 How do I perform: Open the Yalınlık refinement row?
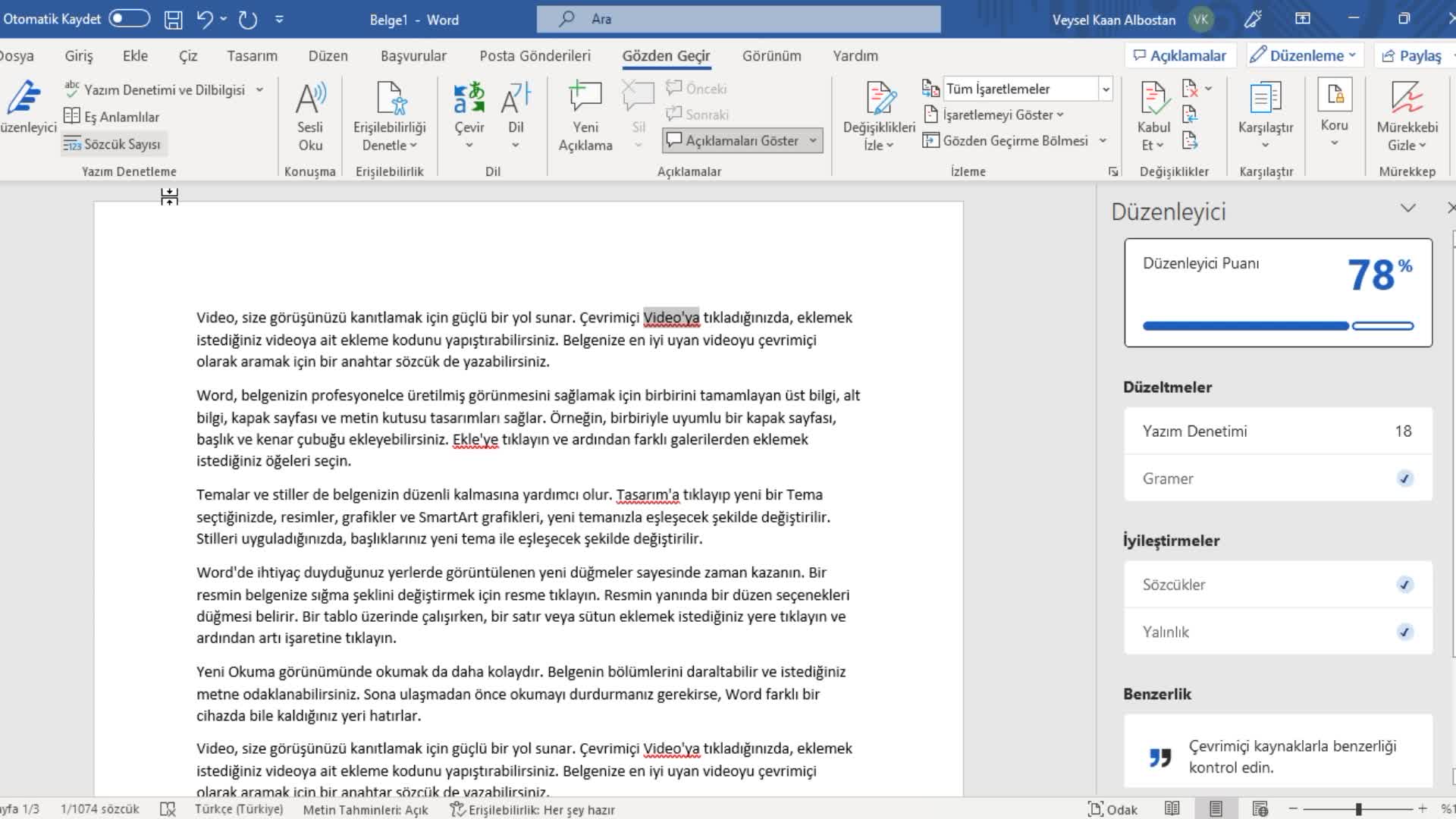(x=1279, y=632)
